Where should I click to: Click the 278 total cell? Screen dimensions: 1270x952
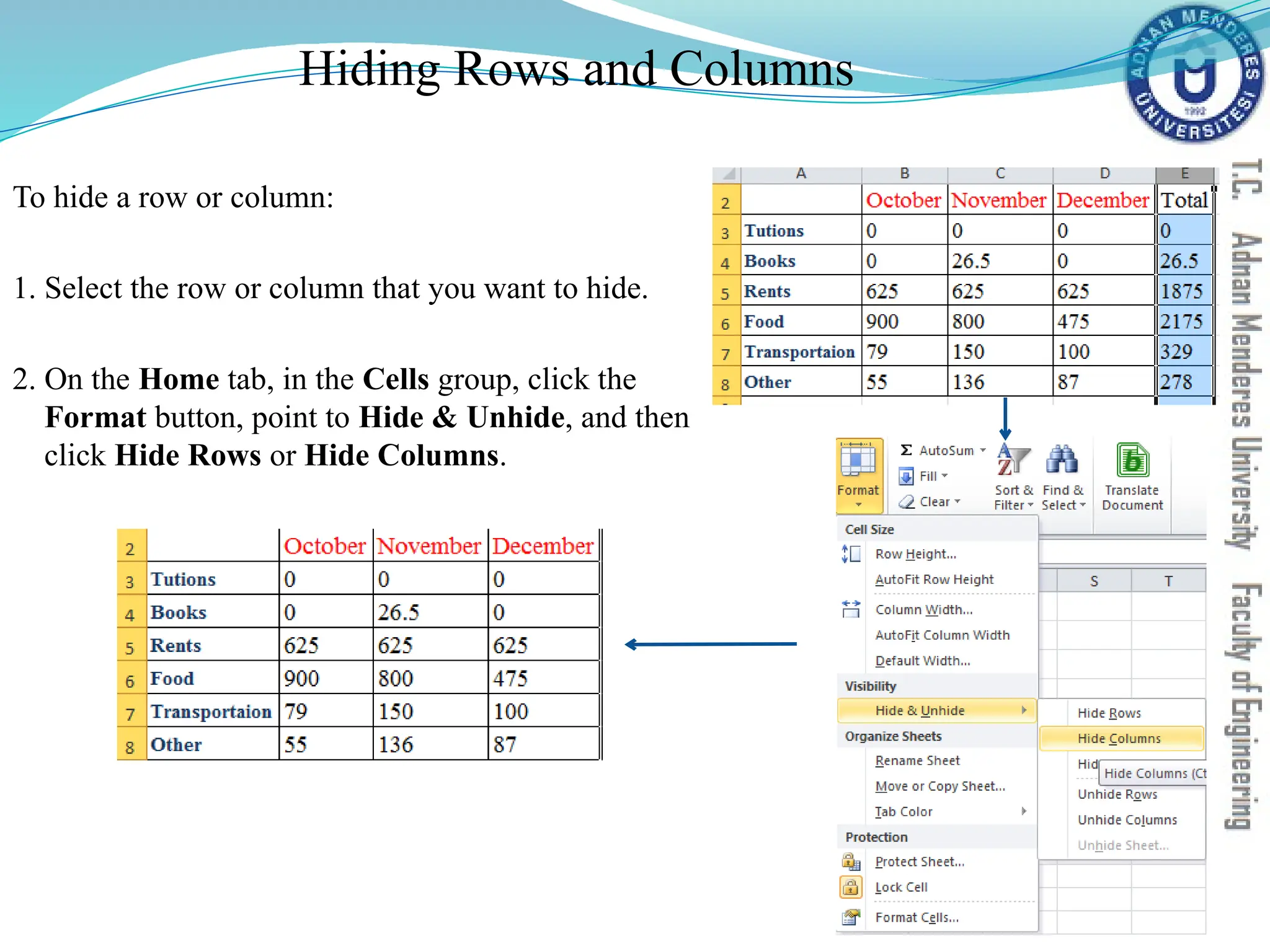[x=1184, y=382]
